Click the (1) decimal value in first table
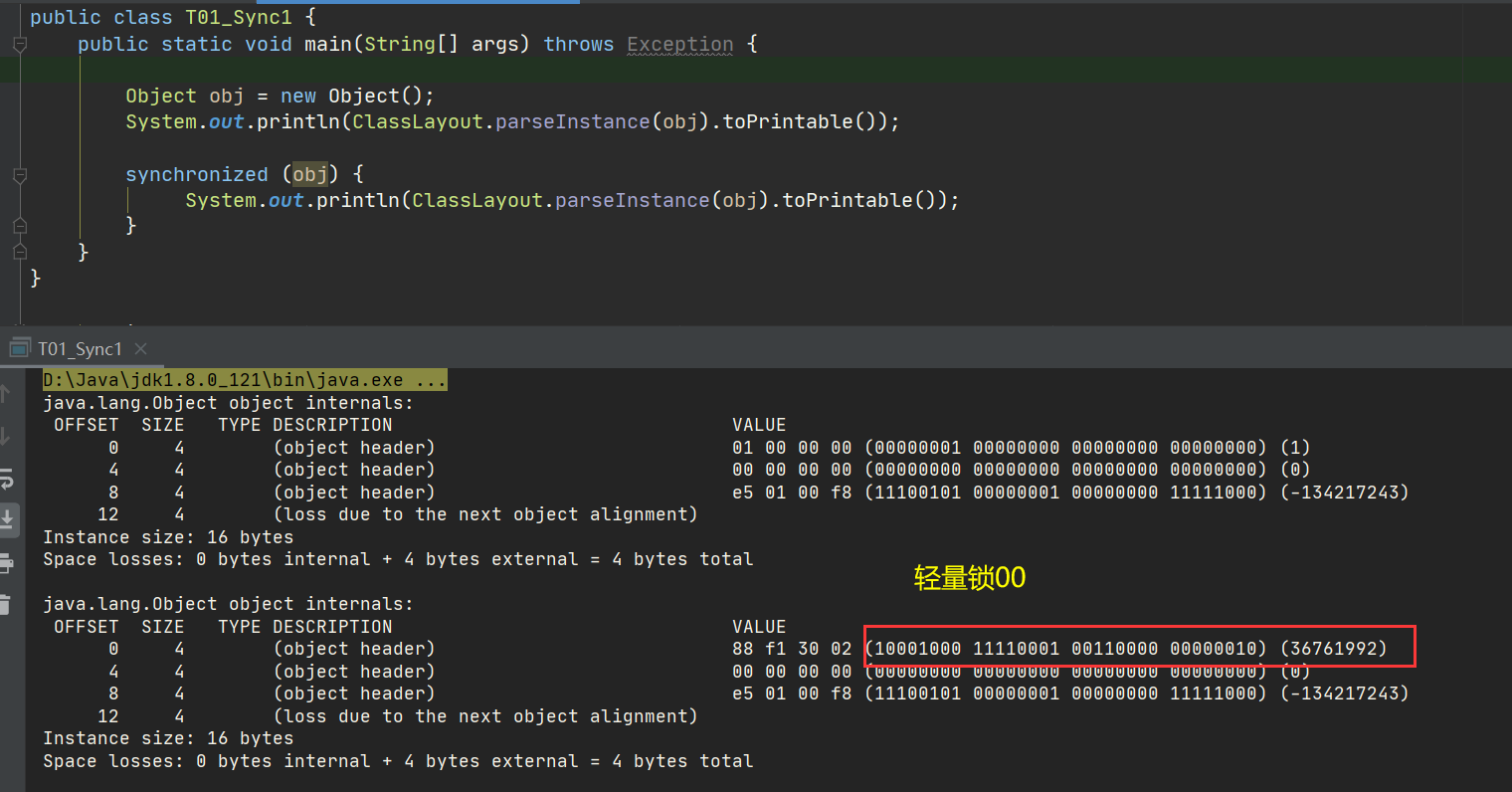This screenshot has height=792, width=1512. tap(1295, 448)
